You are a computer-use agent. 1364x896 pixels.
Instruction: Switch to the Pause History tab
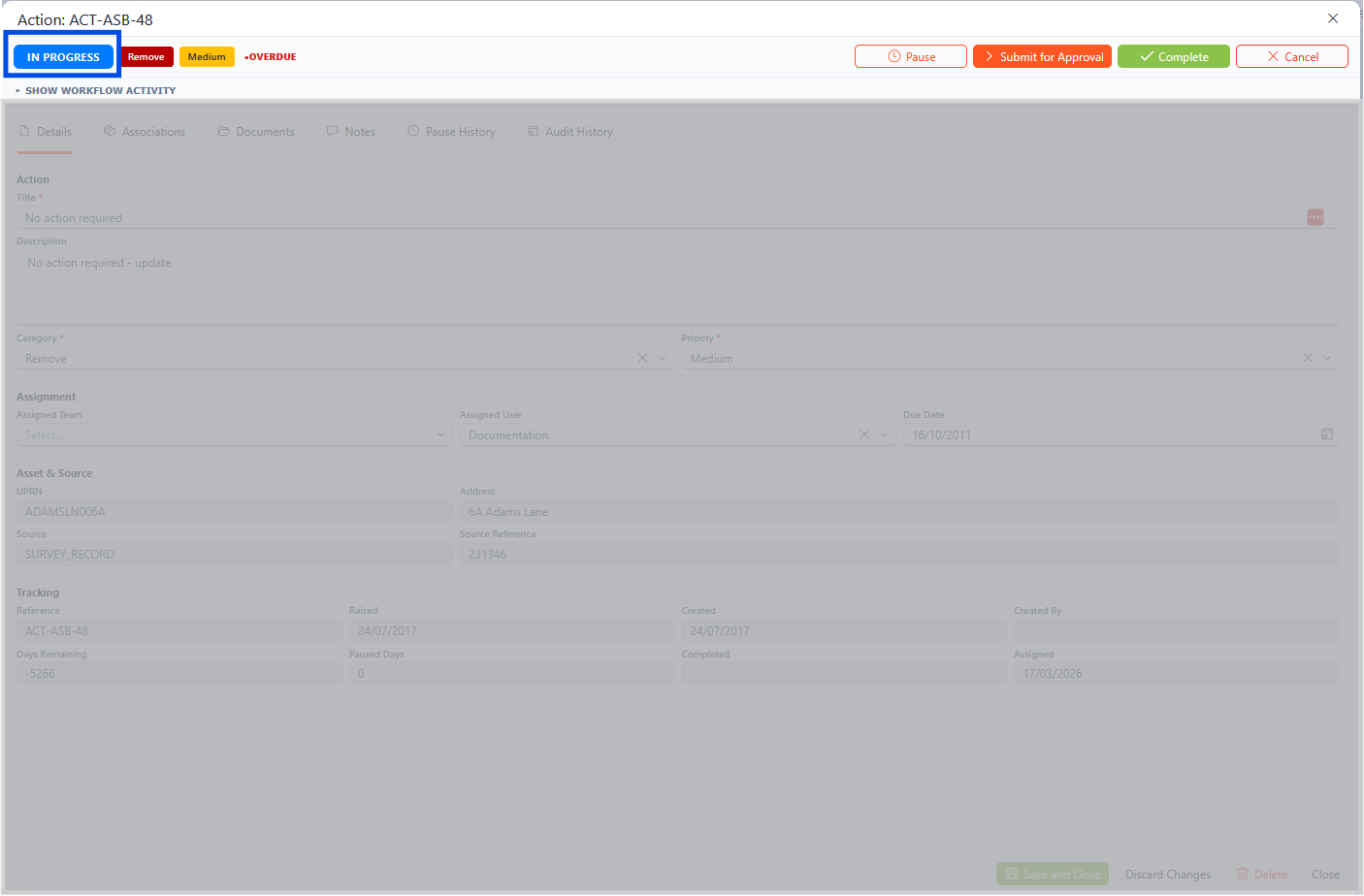pos(451,132)
